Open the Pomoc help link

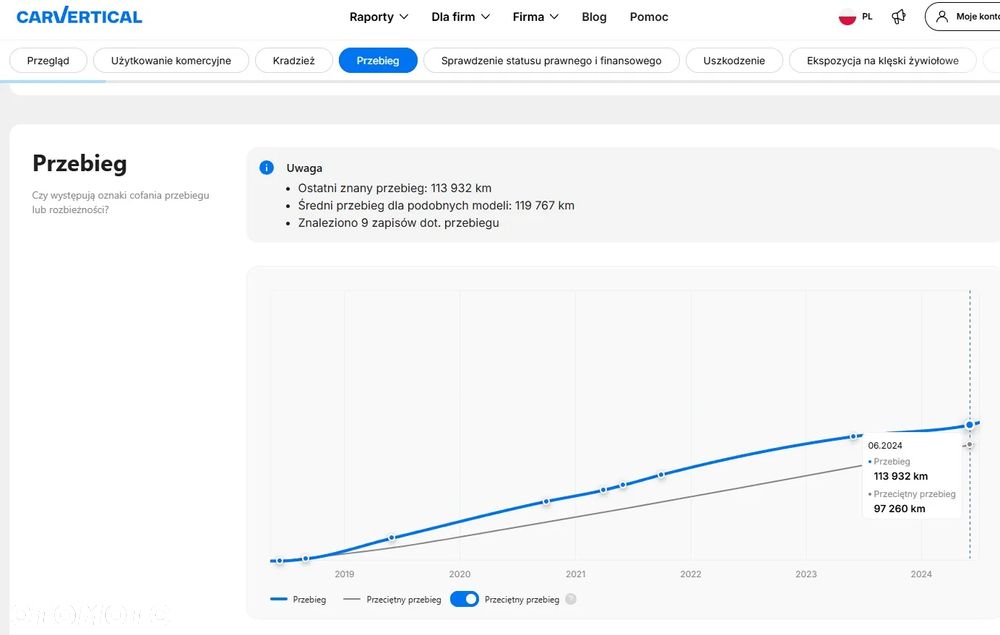coord(649,17)
